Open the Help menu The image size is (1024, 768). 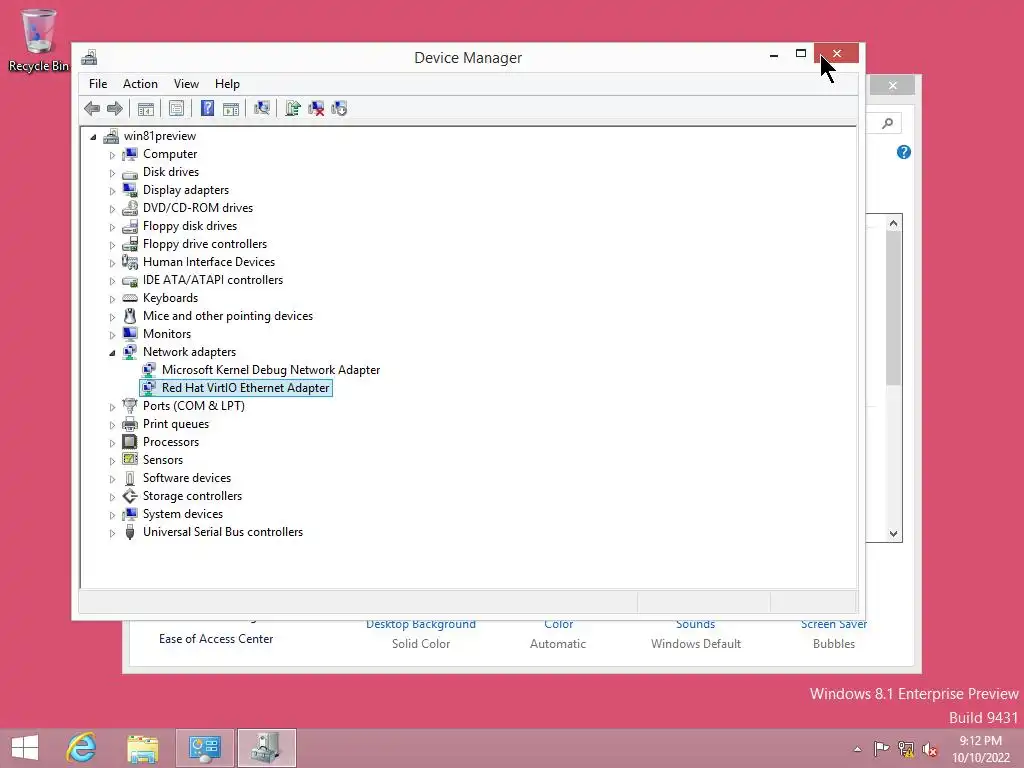(227, 84)
